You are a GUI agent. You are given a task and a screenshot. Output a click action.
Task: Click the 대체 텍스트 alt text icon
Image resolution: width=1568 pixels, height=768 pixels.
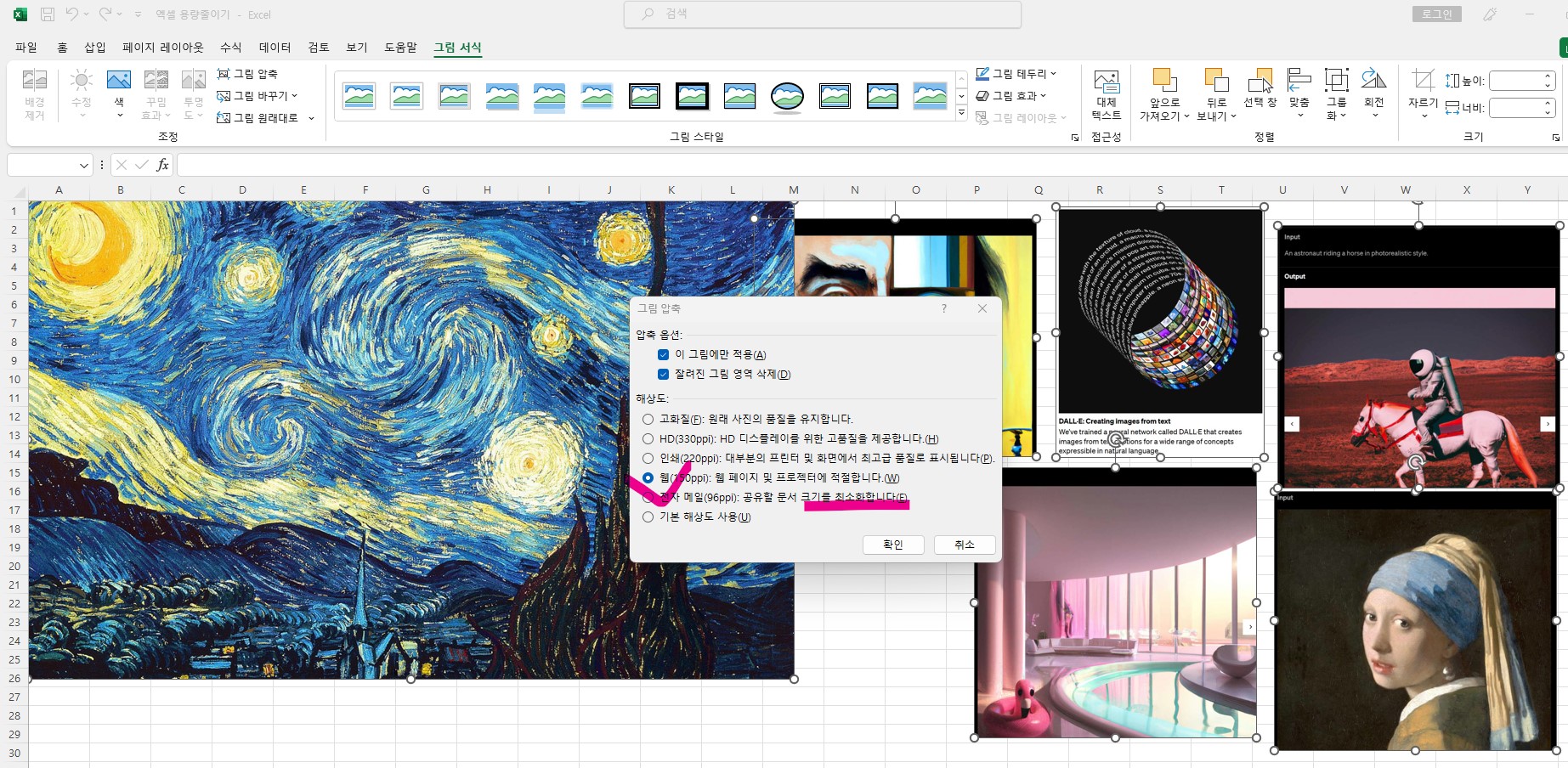pos(1107,94)
